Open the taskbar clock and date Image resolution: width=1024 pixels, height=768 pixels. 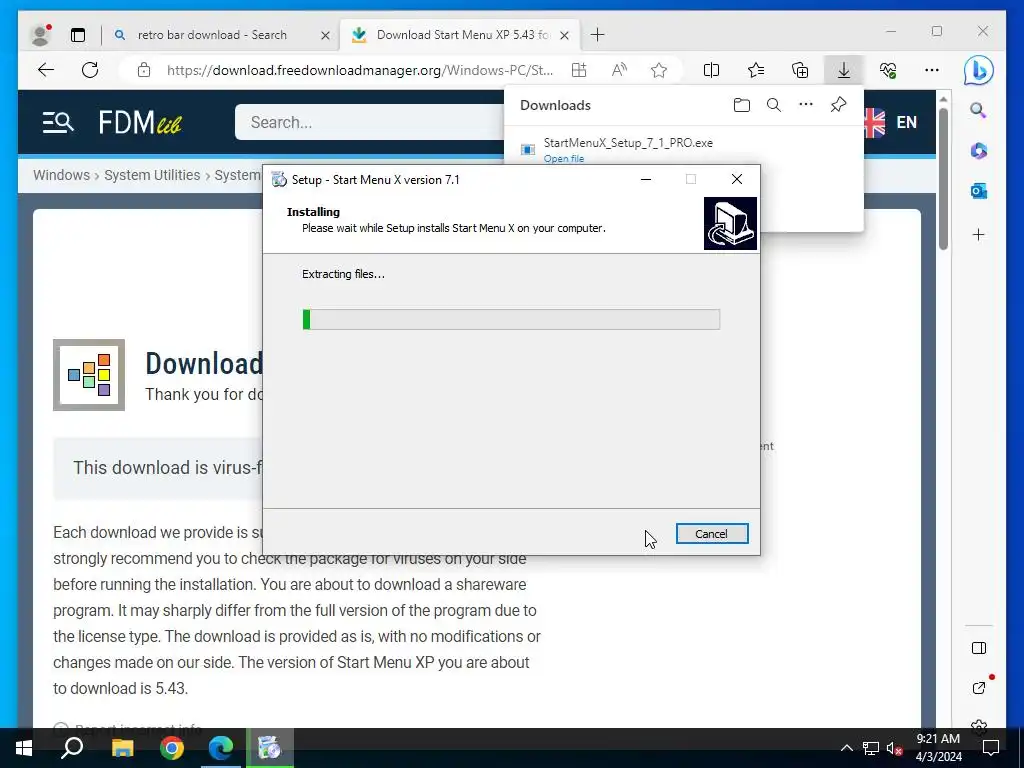tap(938, 748)
